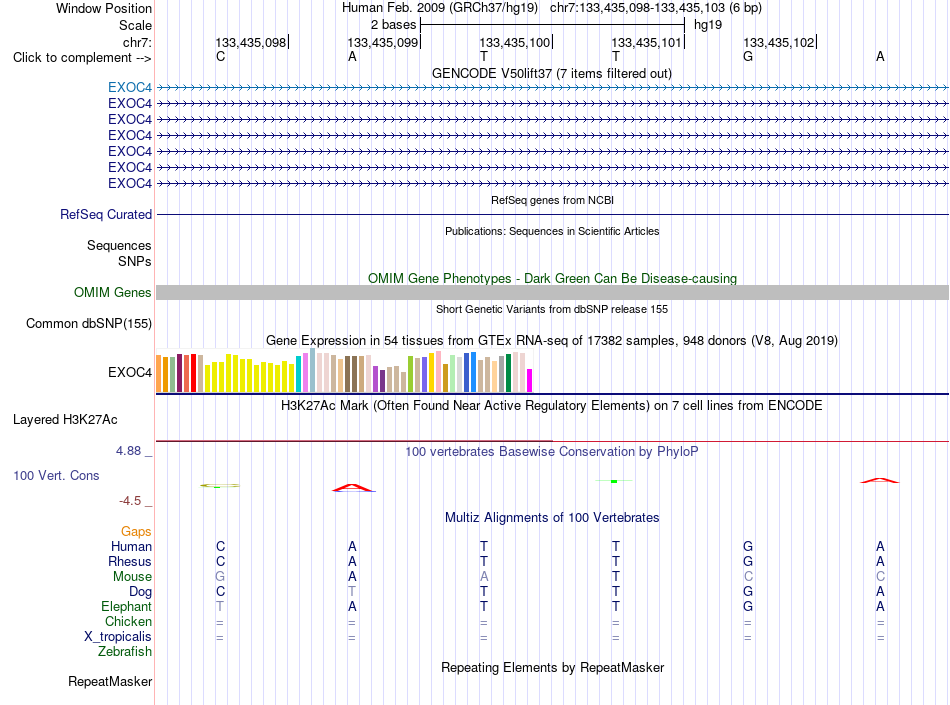Image resolution: width=950 pixels, height=705 pixels.
Task: Click the 'RefSeq genes from NCBI' title
Action: click(552, 200)
